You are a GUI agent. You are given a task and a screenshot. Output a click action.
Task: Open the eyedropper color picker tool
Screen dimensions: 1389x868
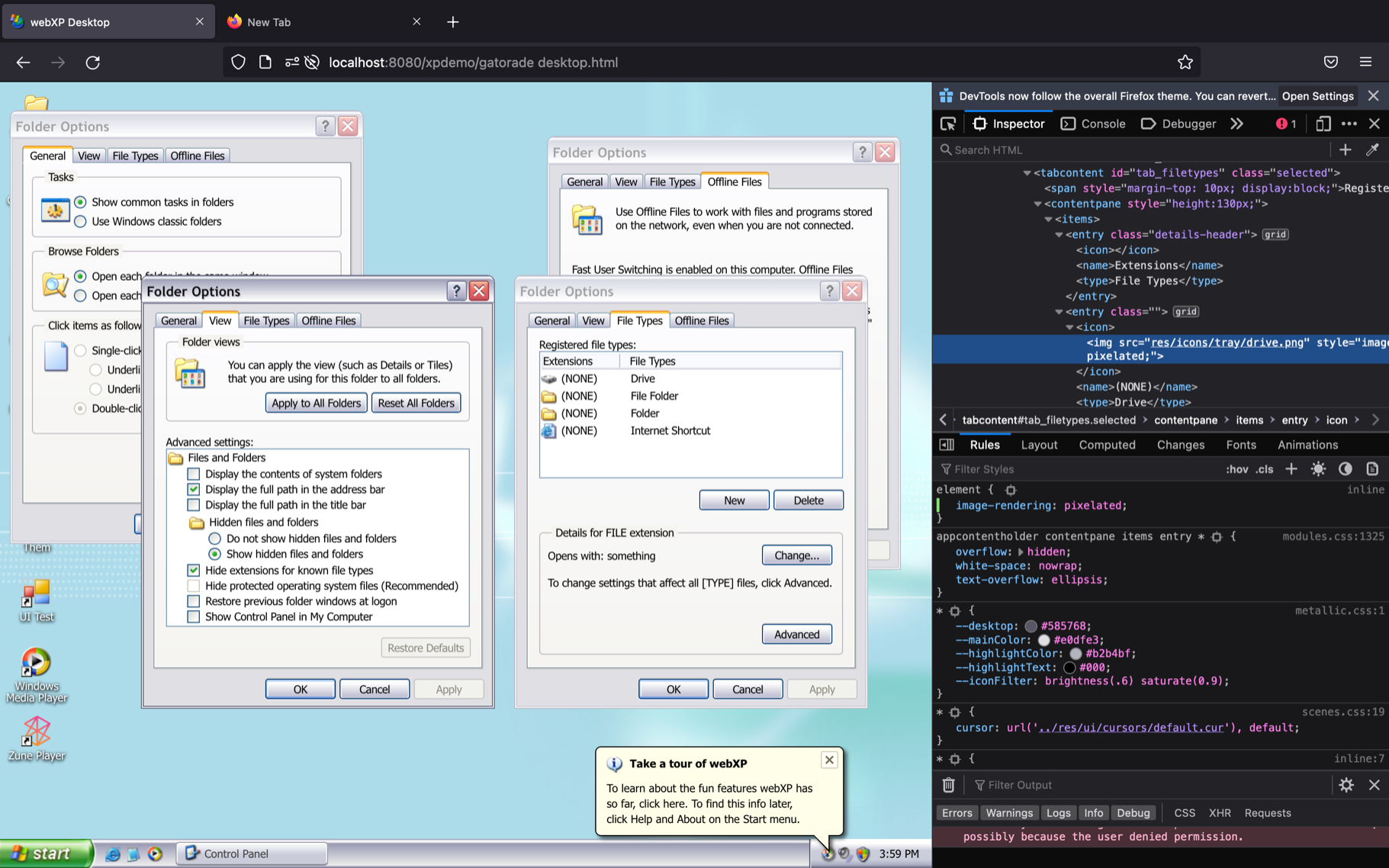click(1372, 150)
